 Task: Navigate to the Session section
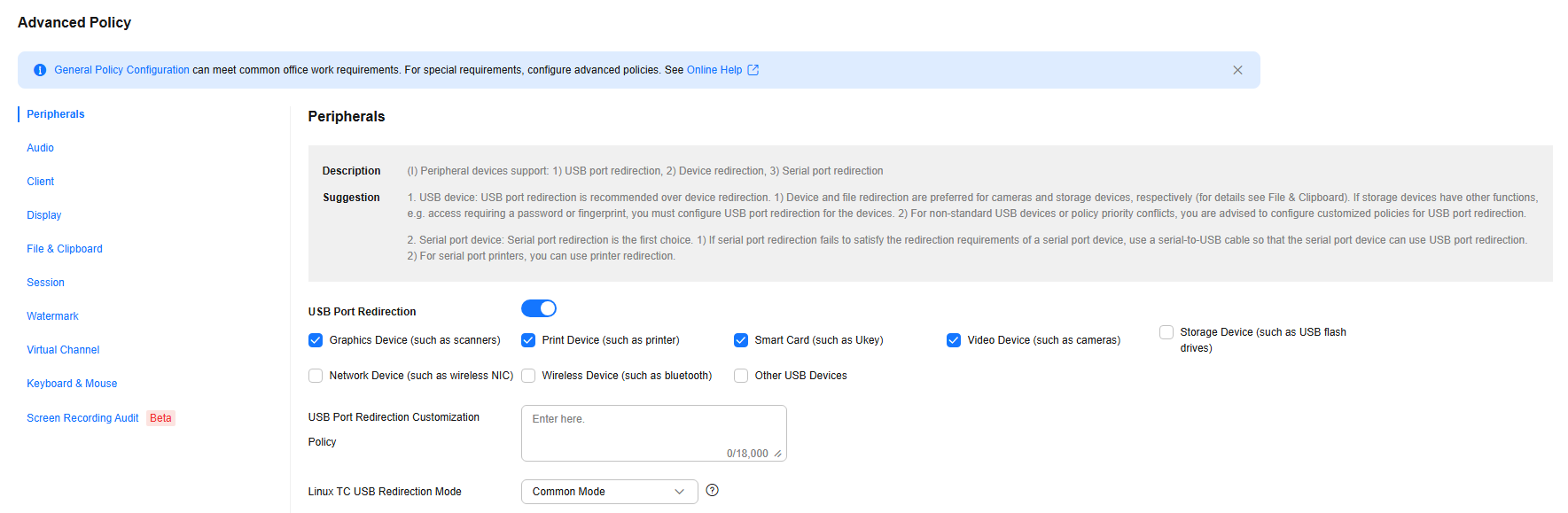point(45,283)
